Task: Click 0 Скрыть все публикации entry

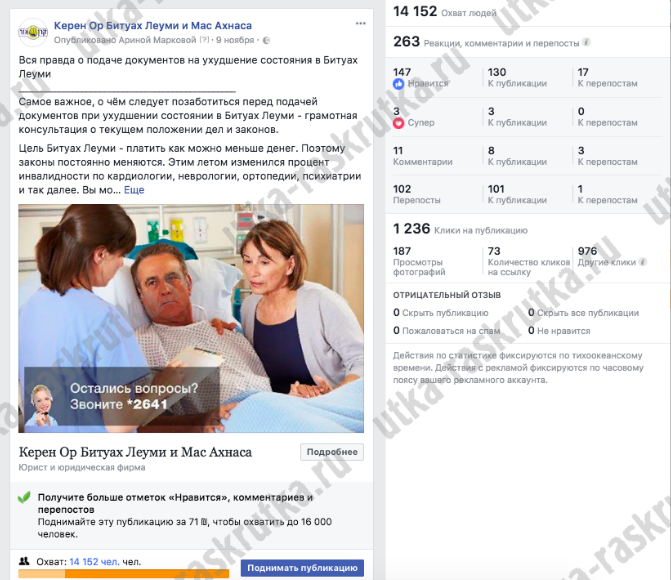Action: coord(583,313)
